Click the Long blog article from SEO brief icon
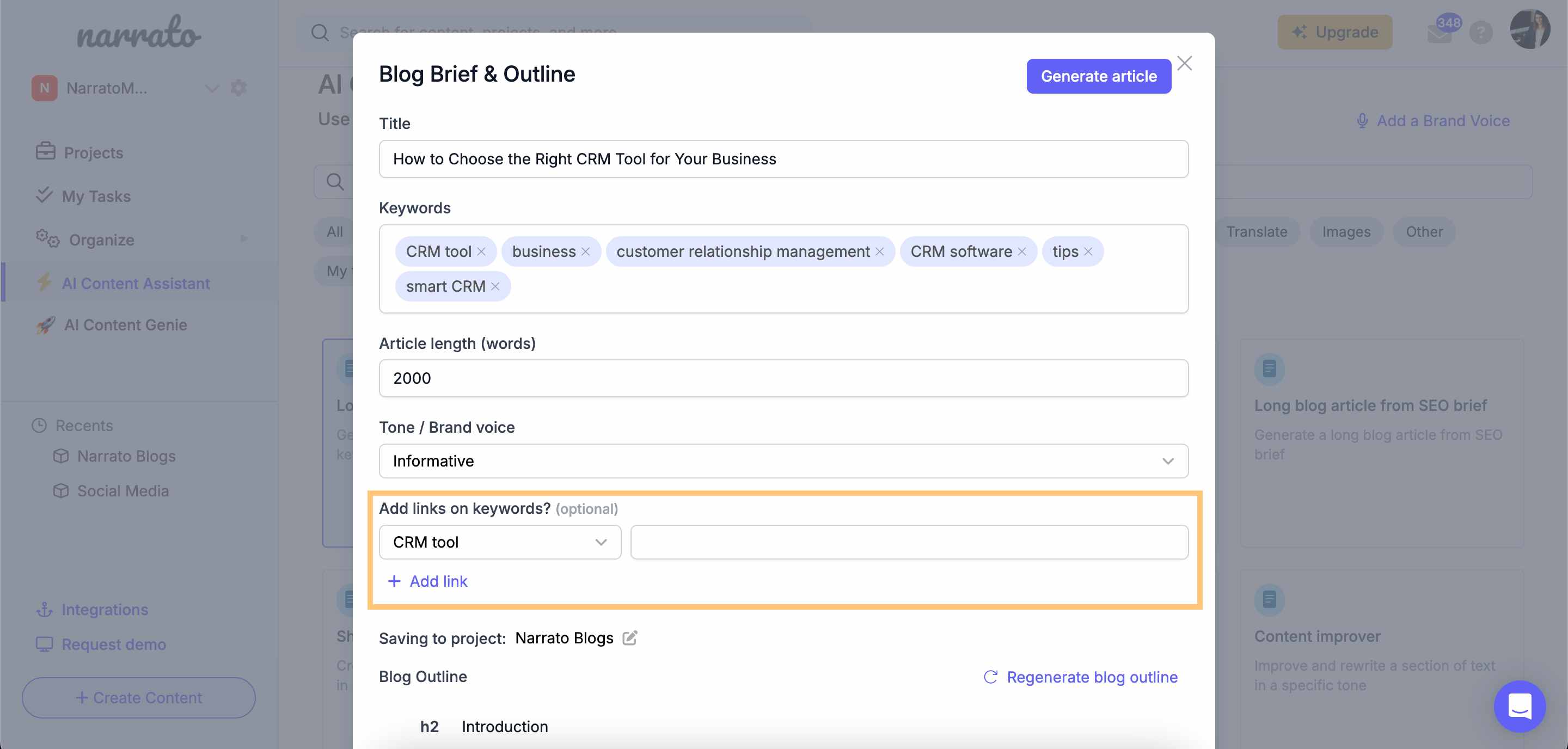The width and height of the screenshot is (1568, 749). (x=1269, y=369)
